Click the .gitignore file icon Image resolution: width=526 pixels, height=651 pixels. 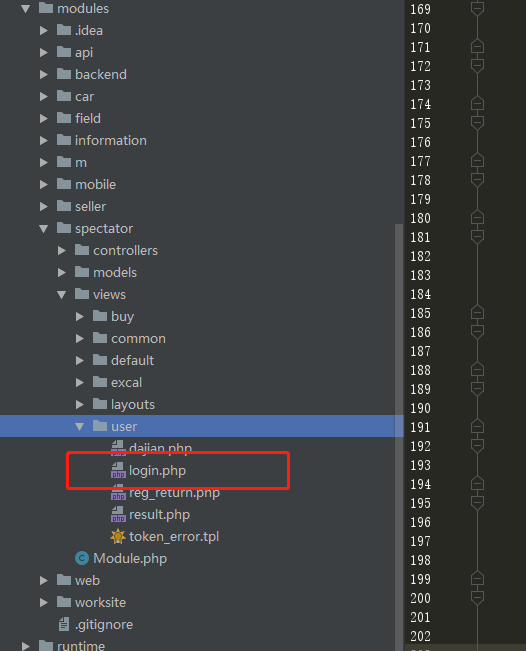point(64,624)
